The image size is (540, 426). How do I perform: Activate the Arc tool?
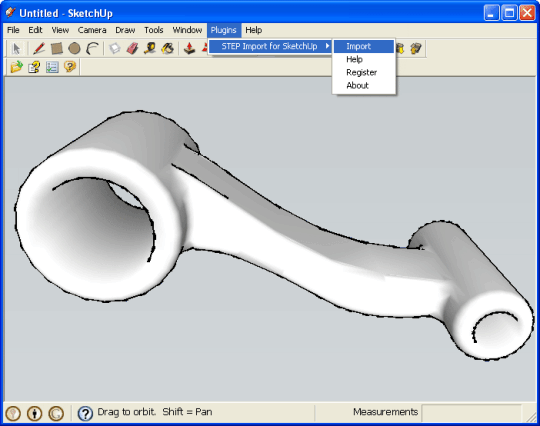coord(92,49)
